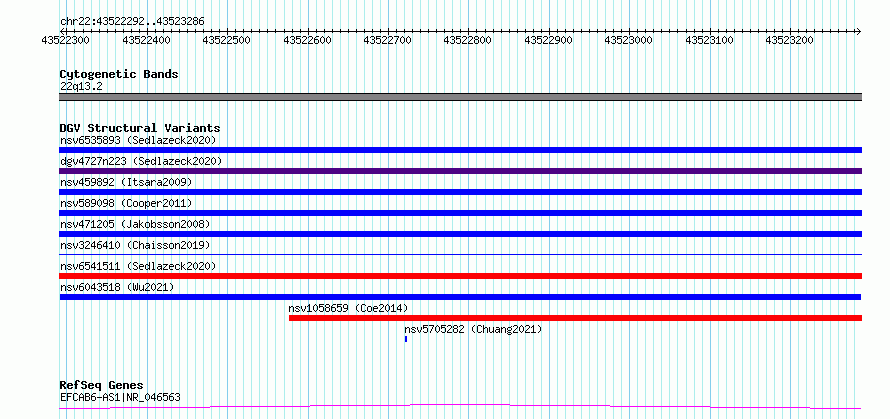Open nsv471205 (Jakobsson2008) variant label
Image resolution: width=890 pixels, height=419 pixels.
point(135,224)
